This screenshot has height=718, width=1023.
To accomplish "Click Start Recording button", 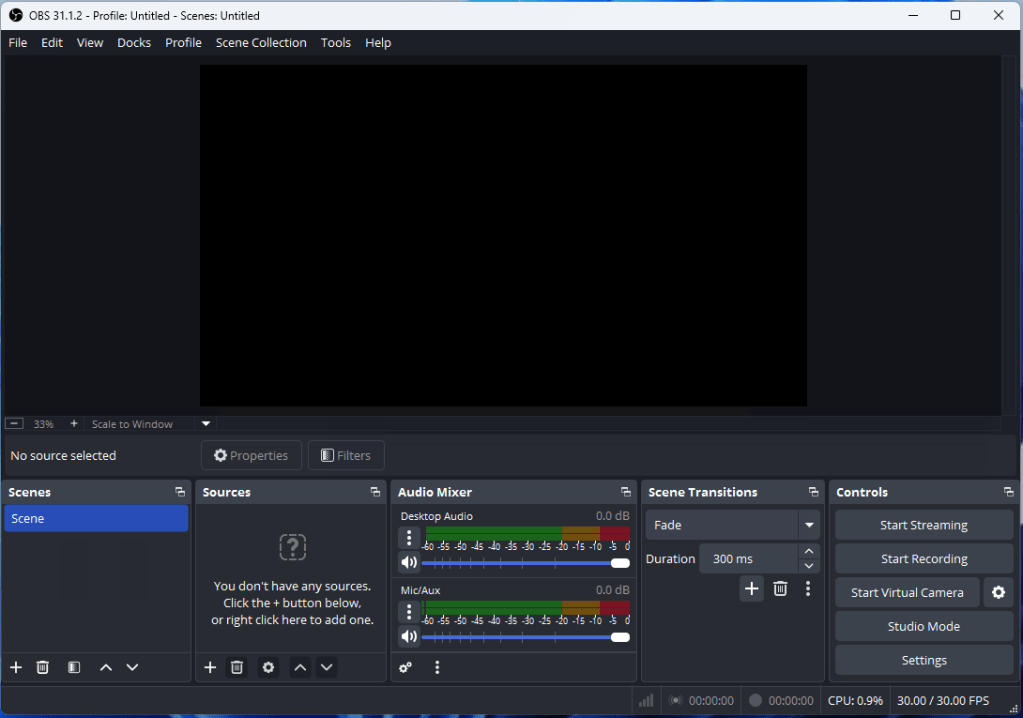I will pos(923,559).
